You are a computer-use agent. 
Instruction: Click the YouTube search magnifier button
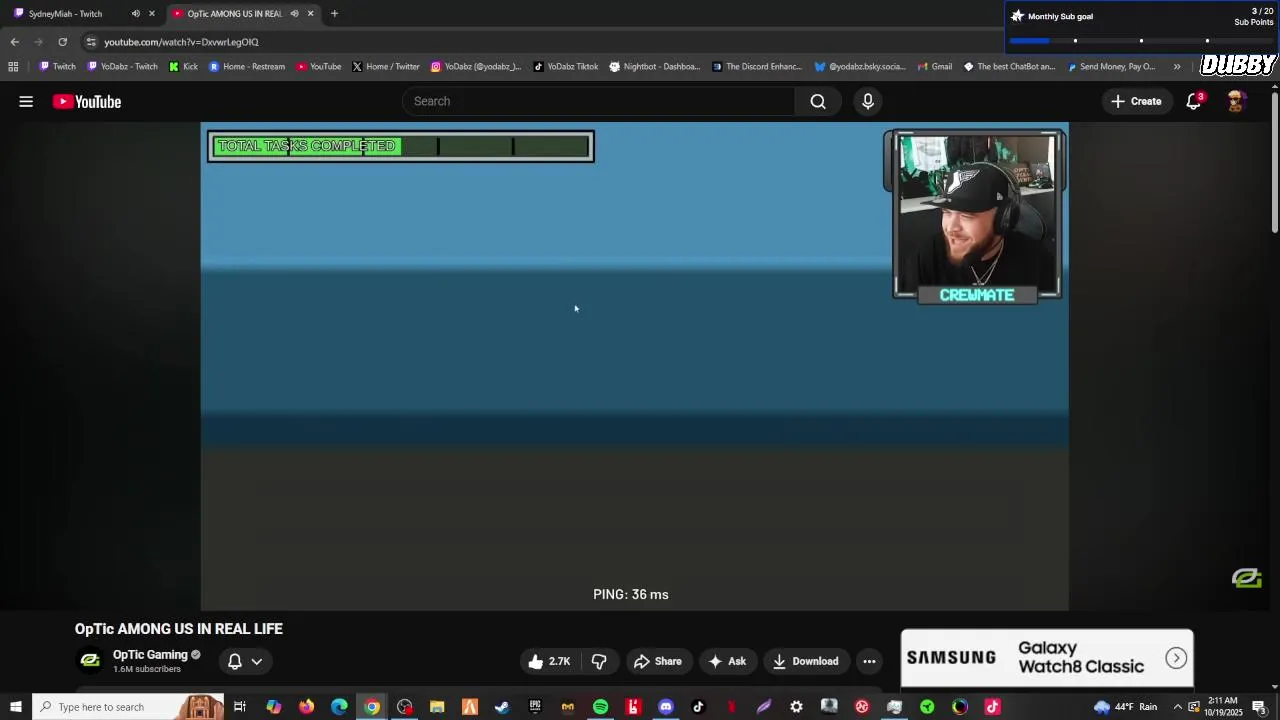coord(818,101)
